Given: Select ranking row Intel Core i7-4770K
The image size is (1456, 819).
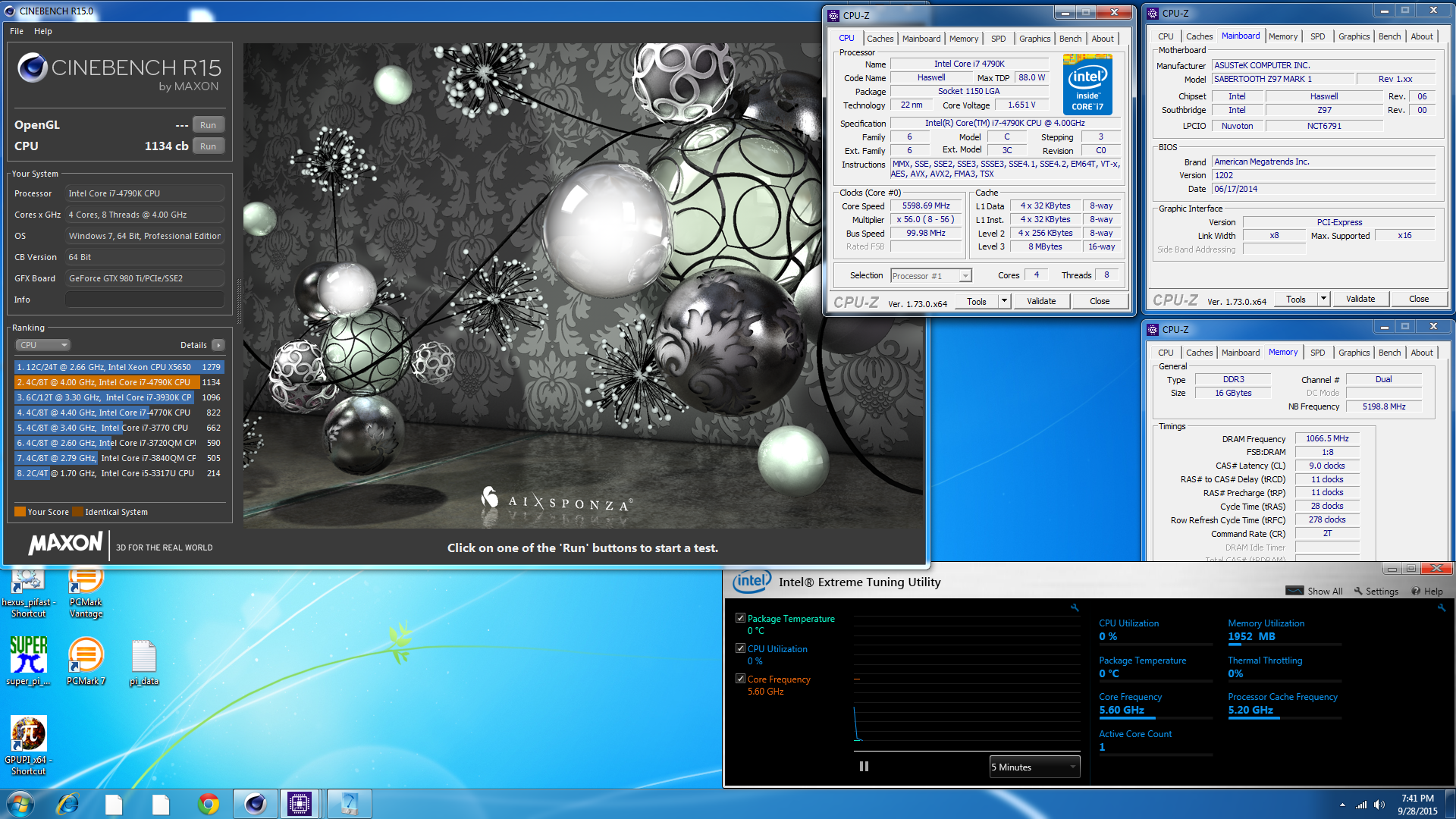Looking at the screenshot, I should (x=118, y=413).
